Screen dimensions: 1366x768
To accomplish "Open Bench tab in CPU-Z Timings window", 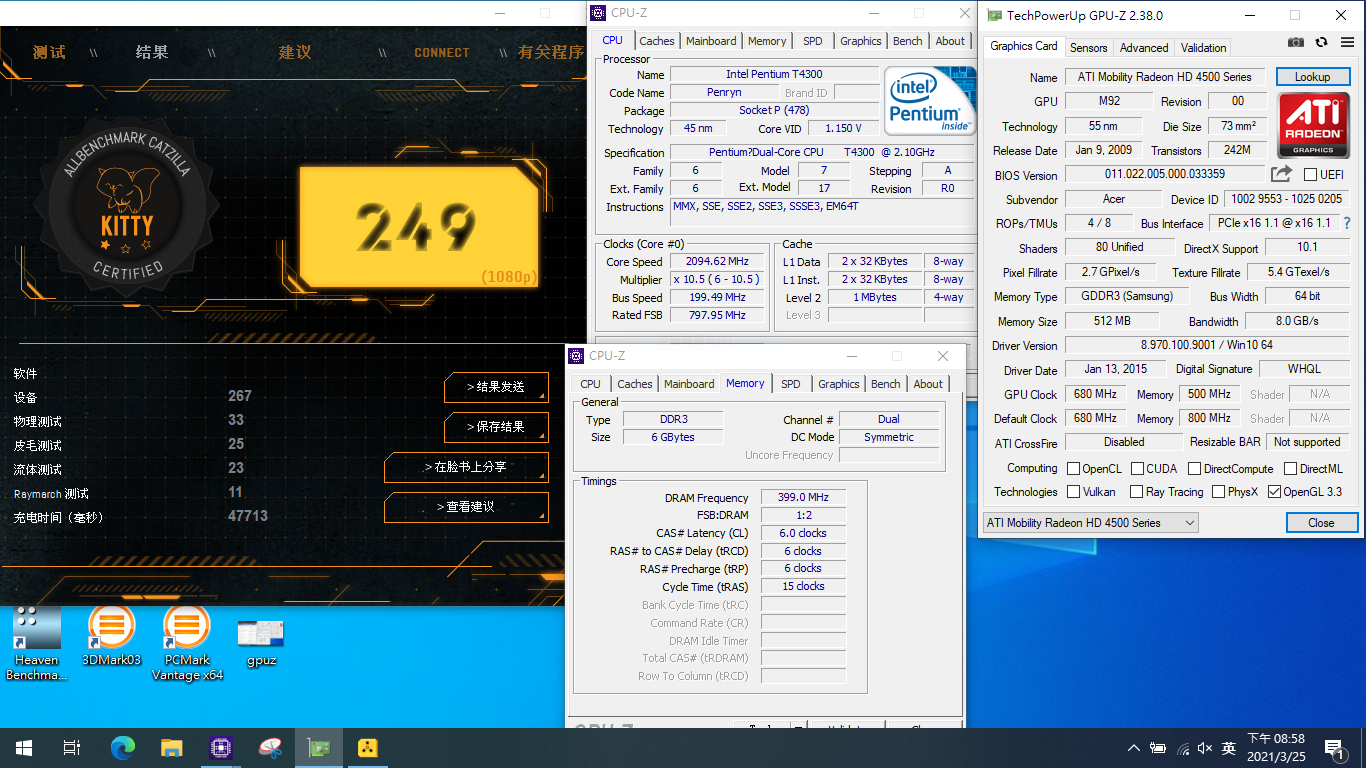I will point(885,384).
